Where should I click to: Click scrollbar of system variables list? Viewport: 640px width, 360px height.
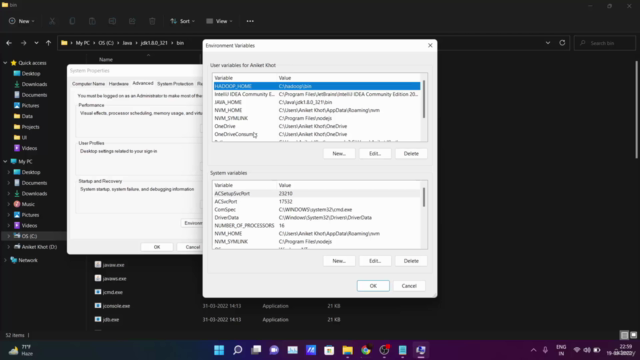pos(424,197)
